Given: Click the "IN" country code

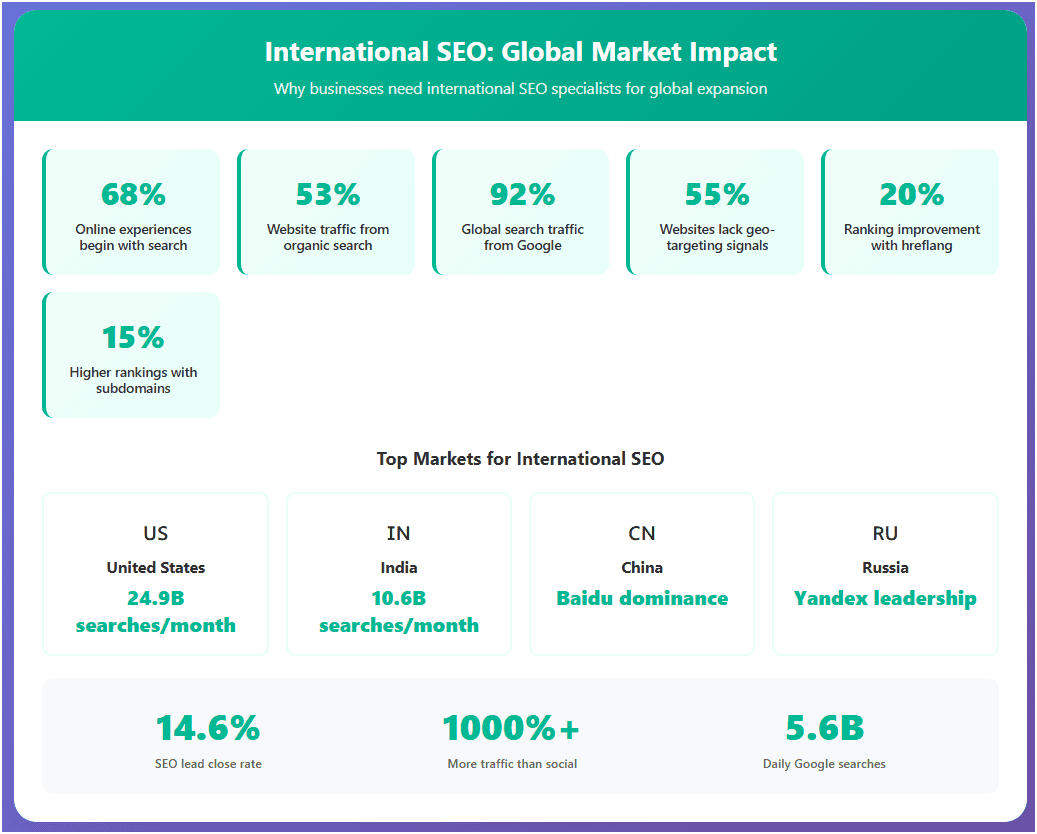Looking at the screenshot, I should (398, 533).
